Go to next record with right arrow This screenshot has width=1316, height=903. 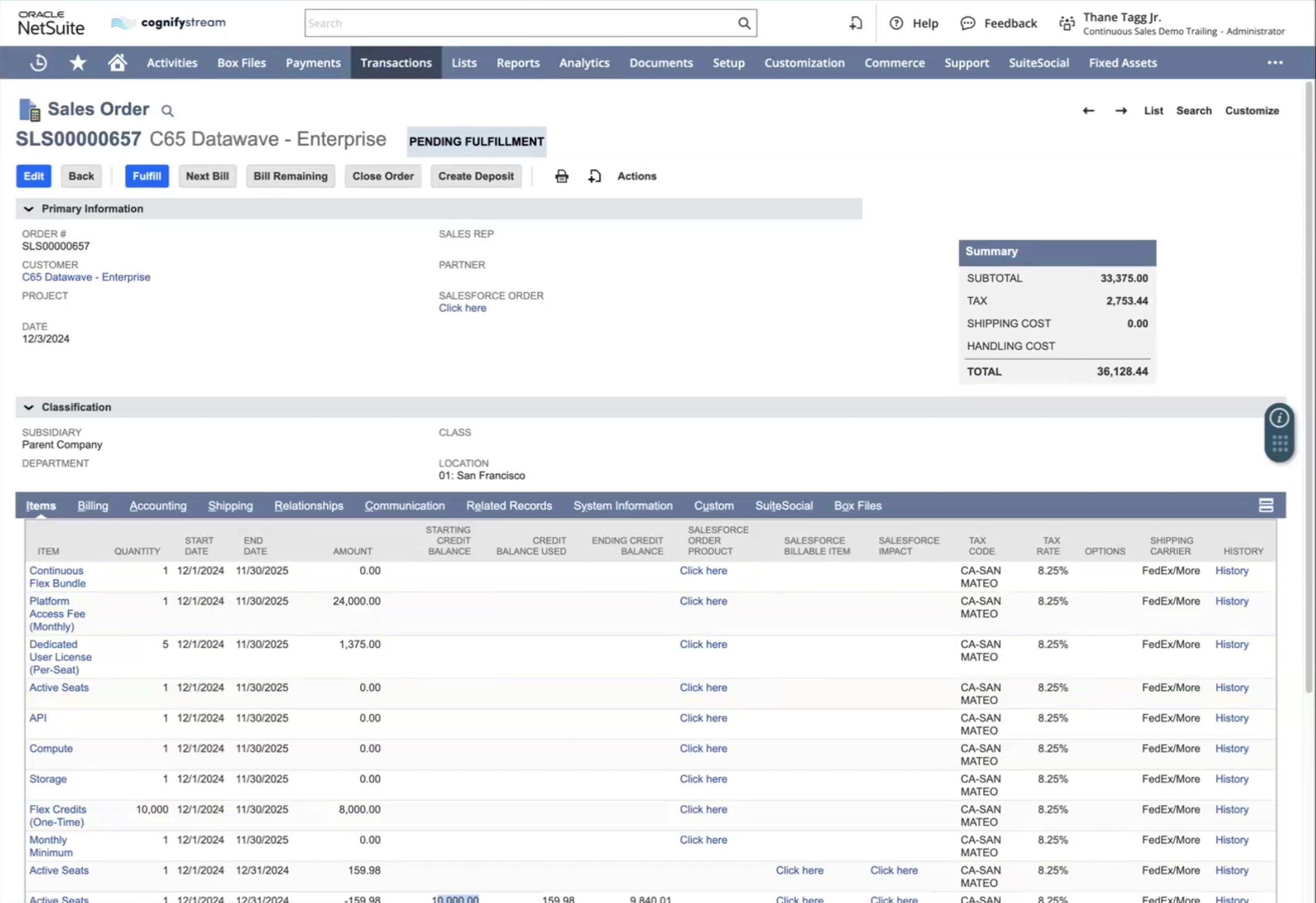point(1121,111)
